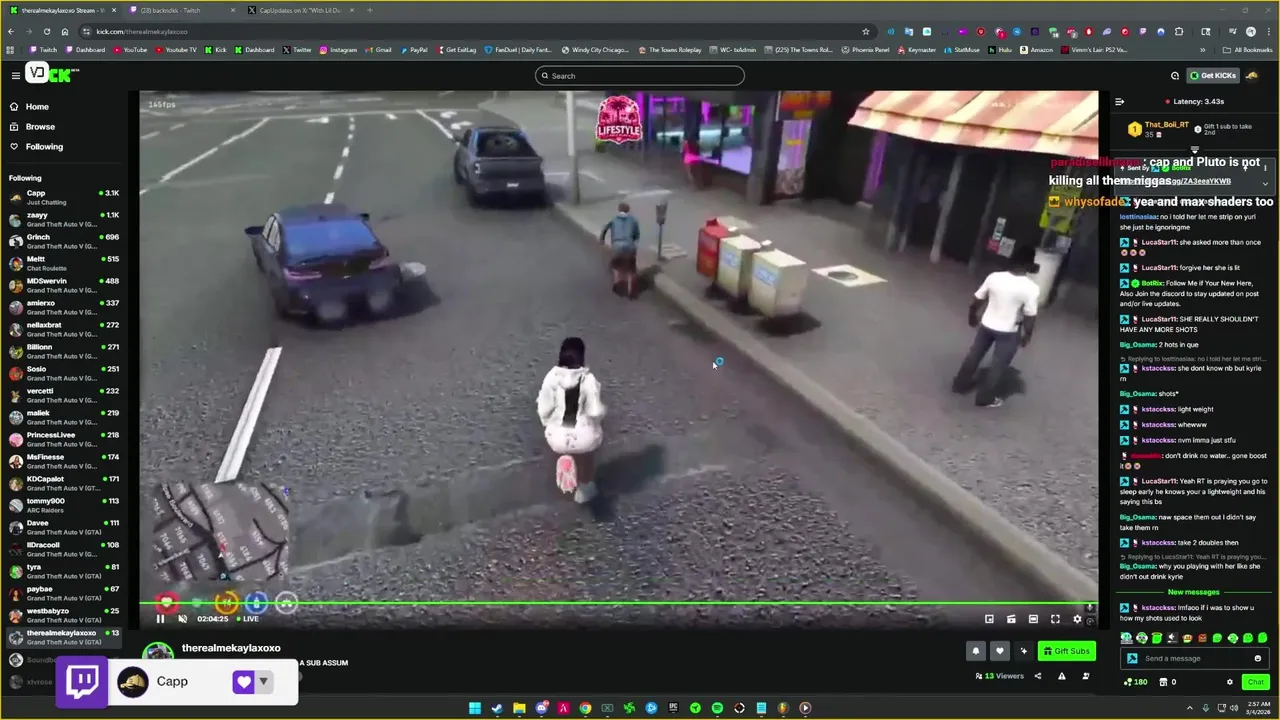The image size is (1280, 720).
Task: Open Windows Start menu
Action: 475,708
